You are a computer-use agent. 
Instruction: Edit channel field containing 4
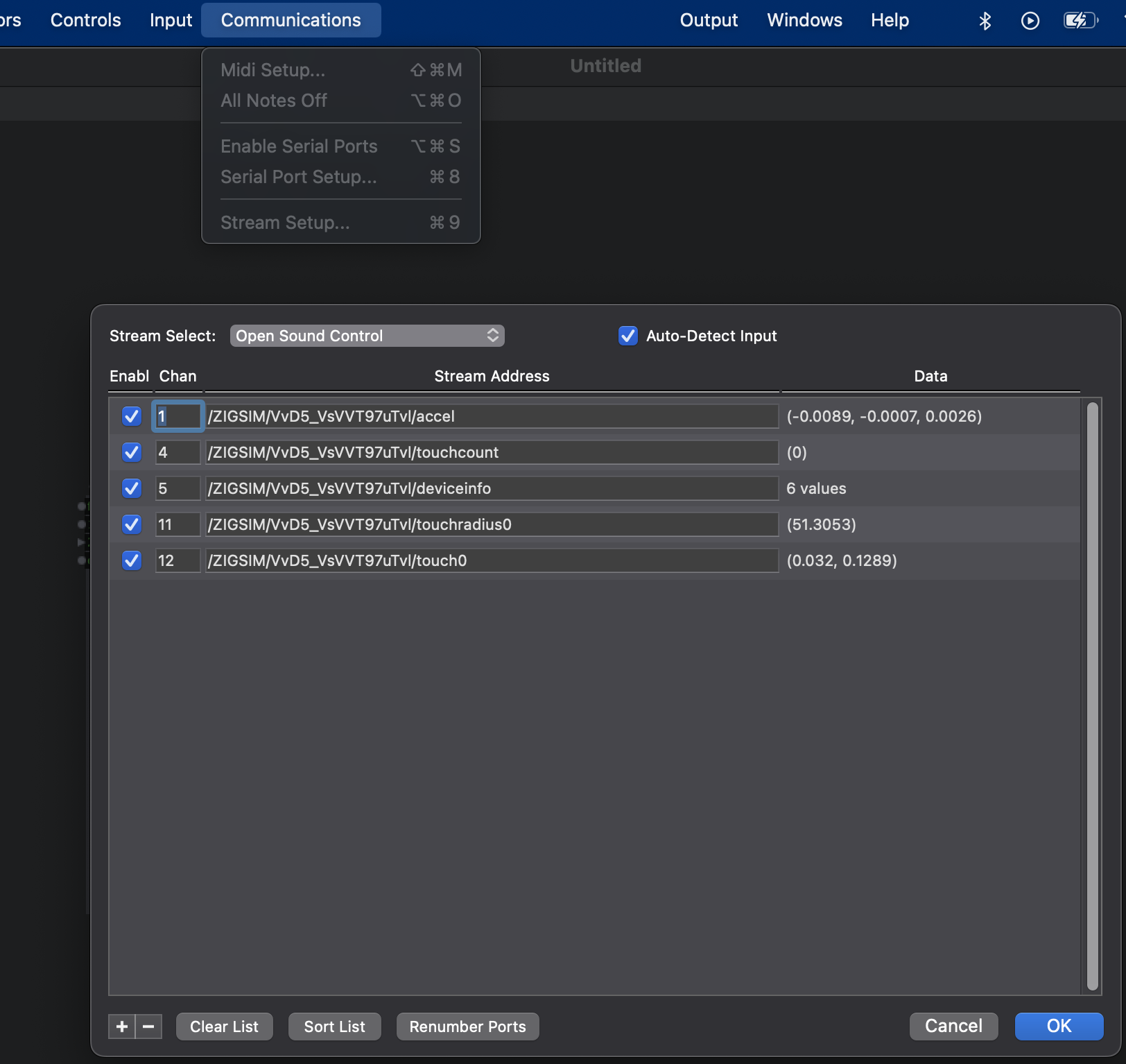pyautogui.click(x=178, y=452)
